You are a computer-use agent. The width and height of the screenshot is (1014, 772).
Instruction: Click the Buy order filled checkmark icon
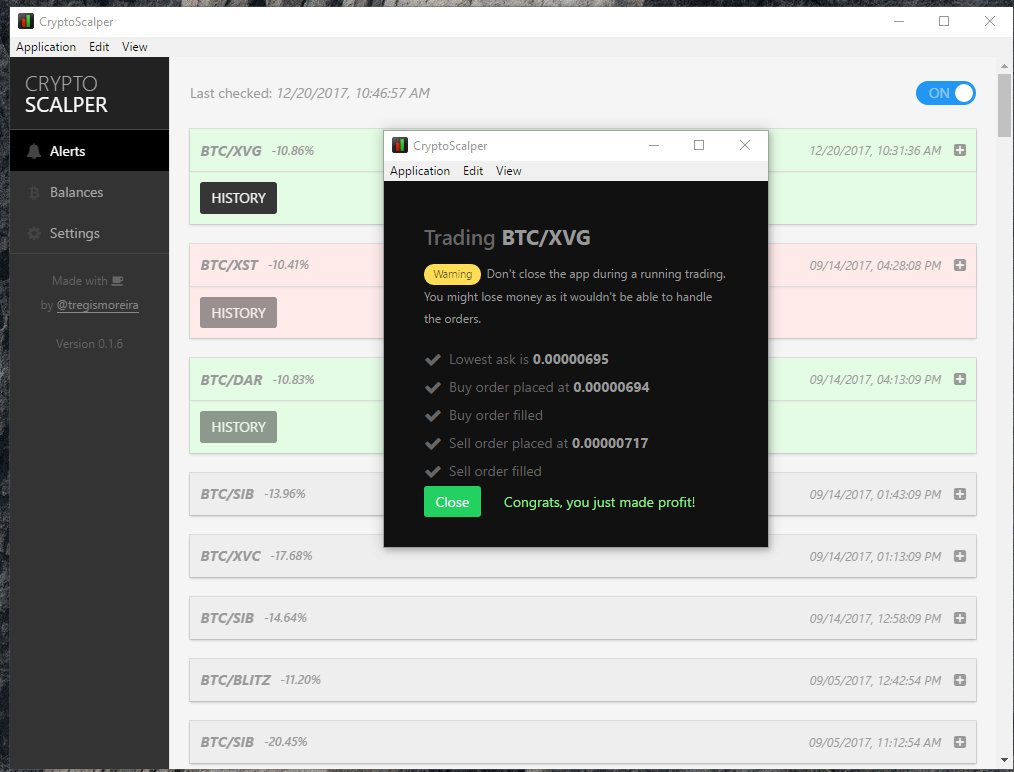433,415
